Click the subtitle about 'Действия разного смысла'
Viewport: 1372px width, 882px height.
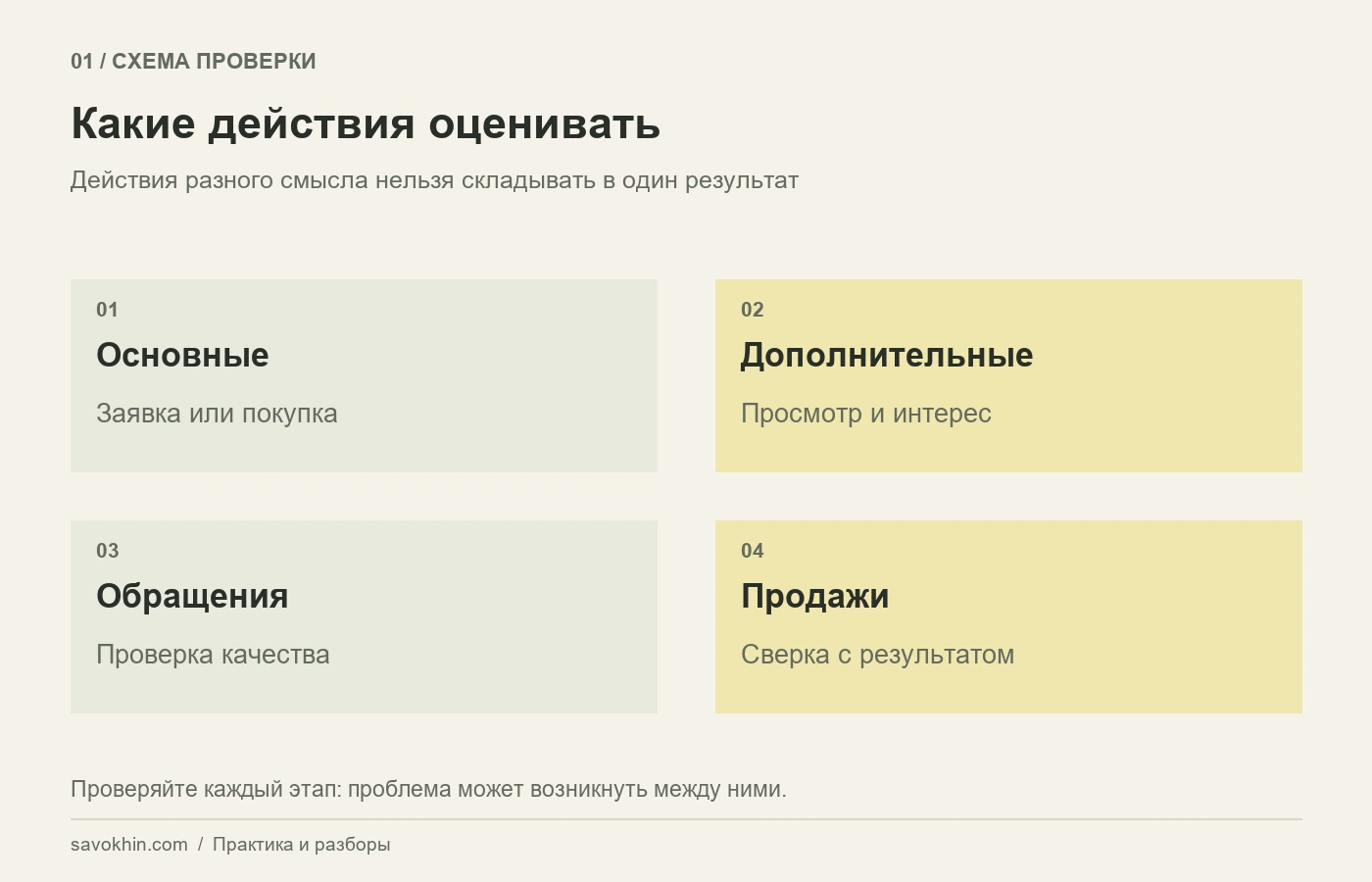click(434, 180)
